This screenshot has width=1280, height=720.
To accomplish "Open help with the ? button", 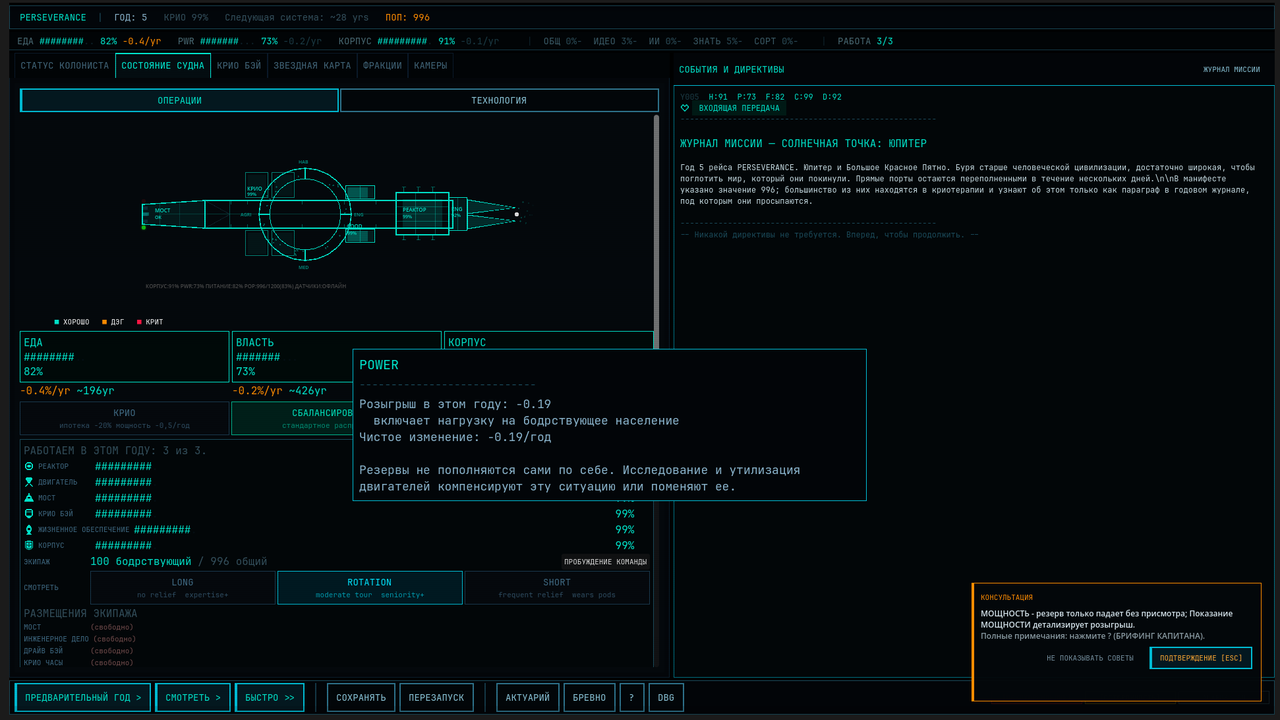I will click(631, 697).
